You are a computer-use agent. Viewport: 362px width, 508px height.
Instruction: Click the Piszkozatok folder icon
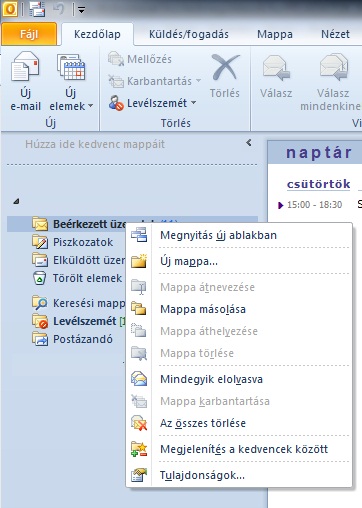(40, 242)
